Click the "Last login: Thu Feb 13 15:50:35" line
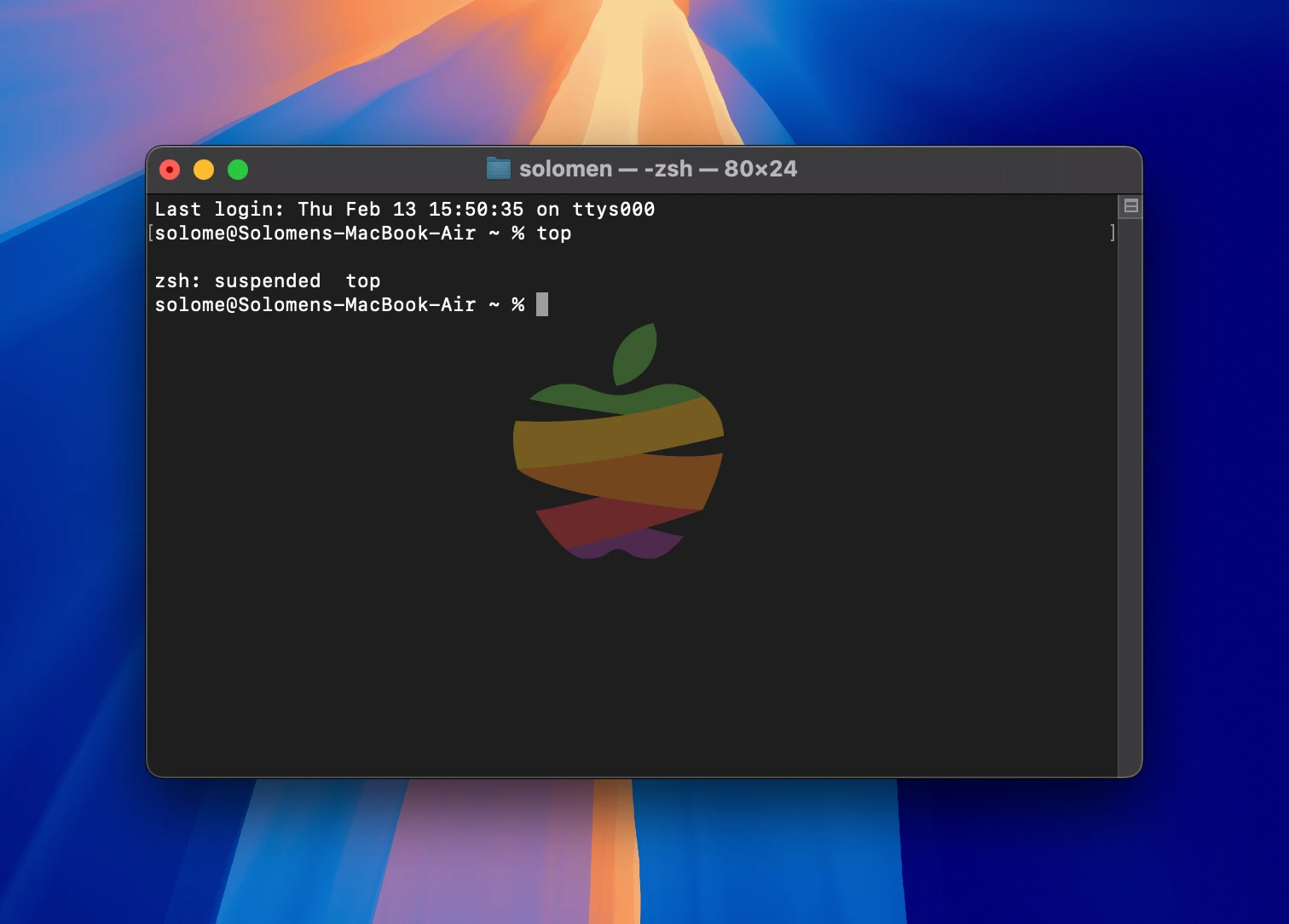Screen dimensions: 1289x924 [405, 209]
